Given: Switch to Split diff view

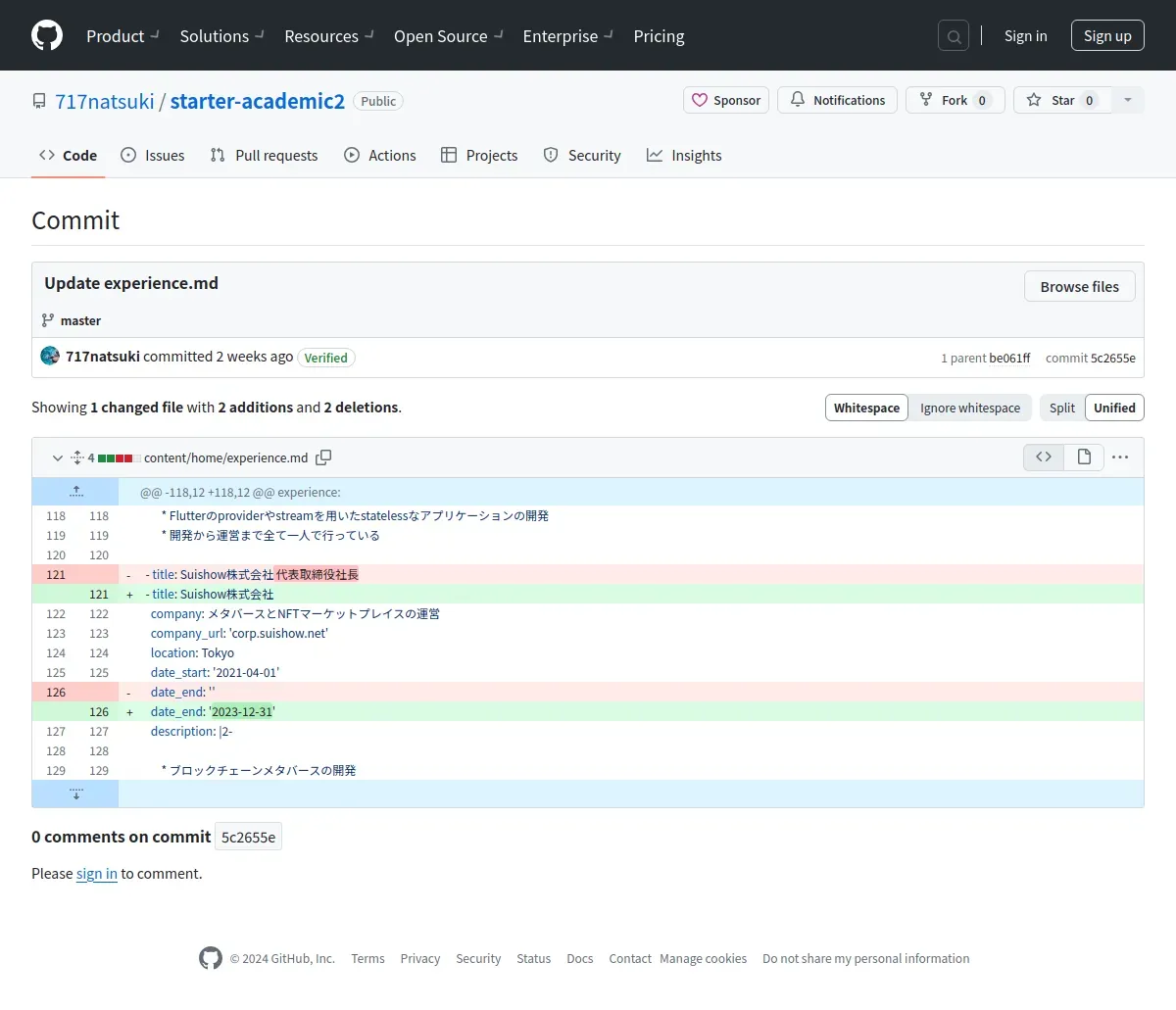Looking at the screenshot, I should (1061, 408).
